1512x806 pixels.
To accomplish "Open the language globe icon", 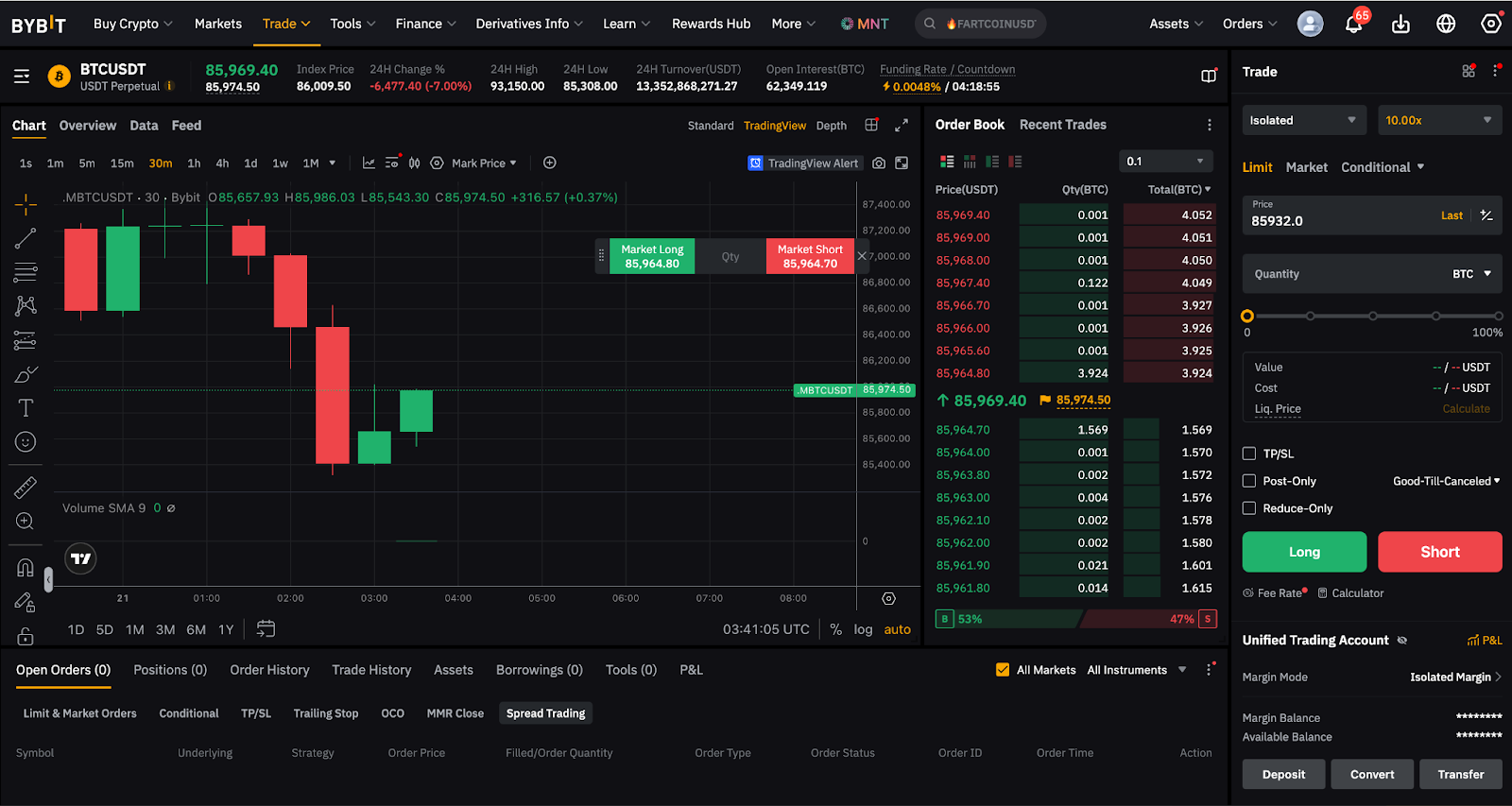I will pos(1446,24).
